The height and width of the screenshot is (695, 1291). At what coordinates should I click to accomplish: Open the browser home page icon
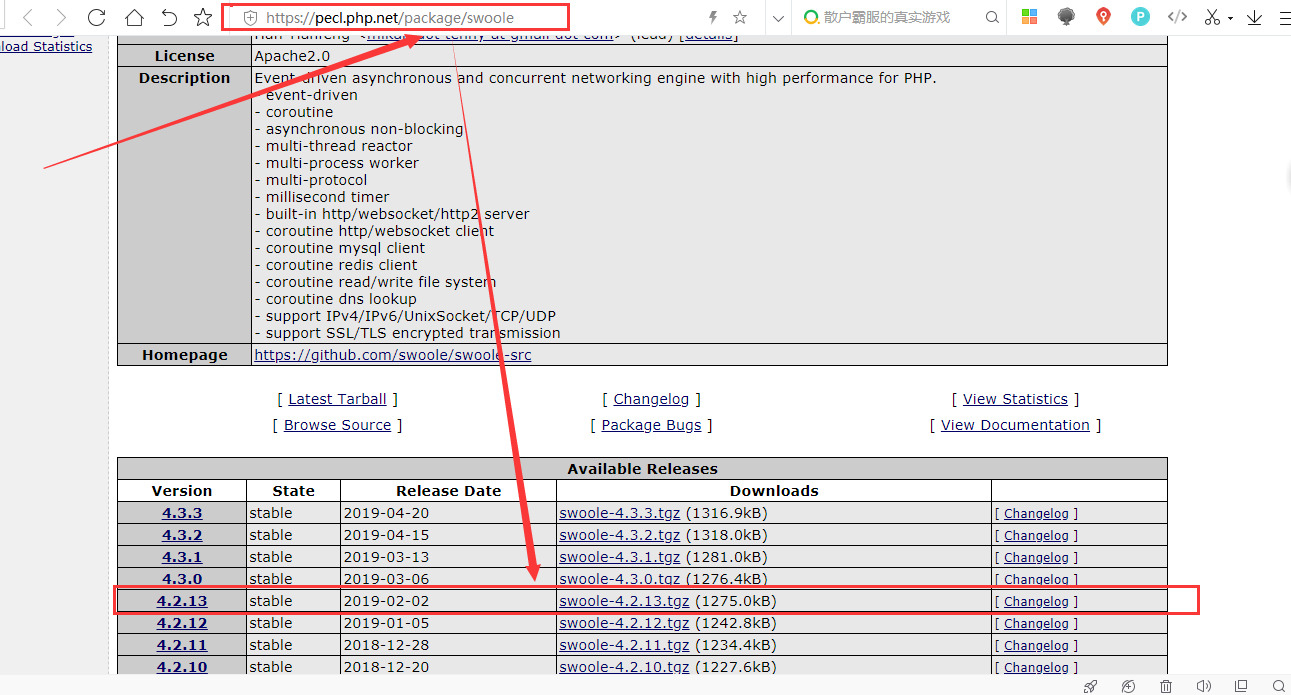pos(133,17)
